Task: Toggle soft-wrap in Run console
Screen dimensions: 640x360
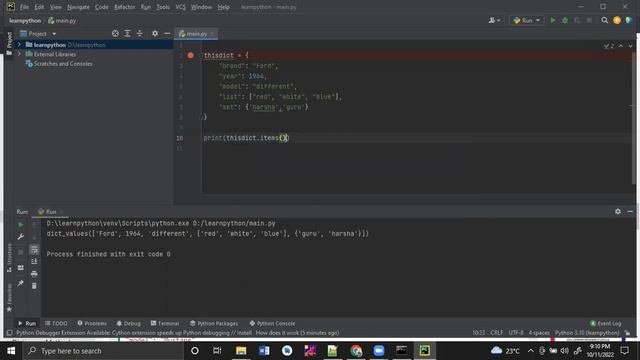Action: point(34,249)
